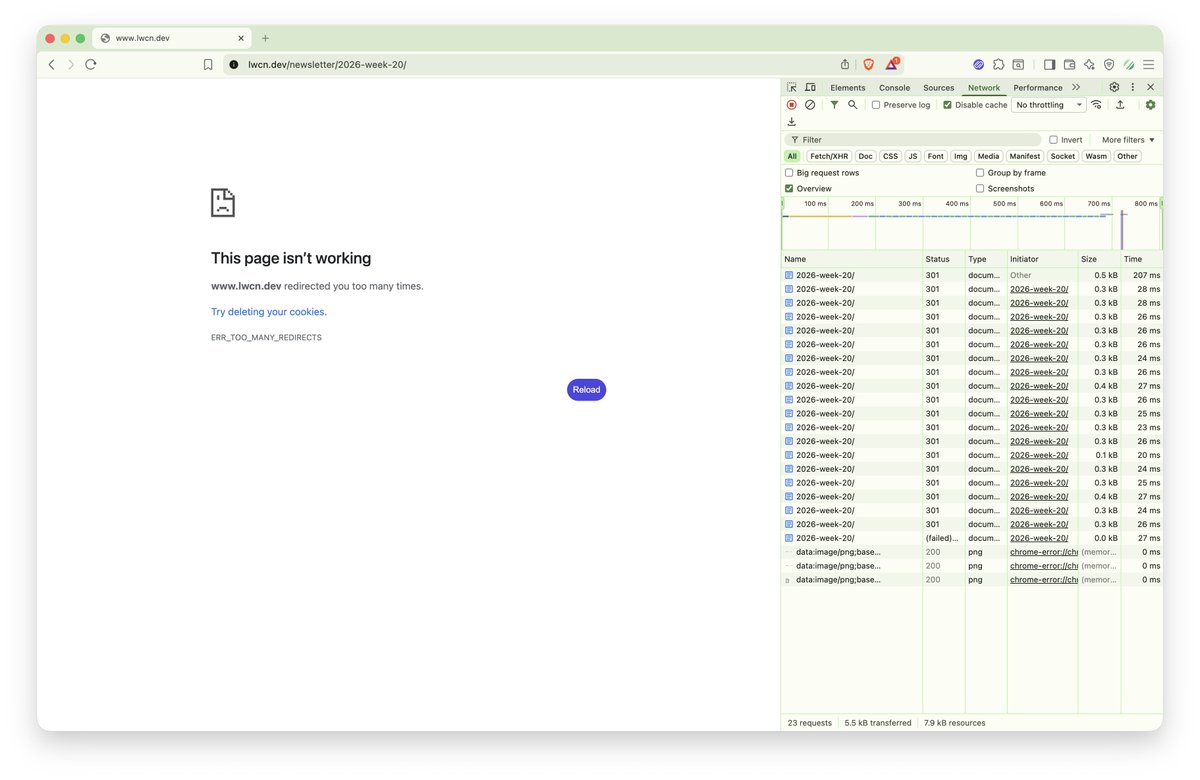Close the DevTools panel
Screen dimensions: 1200x780
[x=1150, y=88]
